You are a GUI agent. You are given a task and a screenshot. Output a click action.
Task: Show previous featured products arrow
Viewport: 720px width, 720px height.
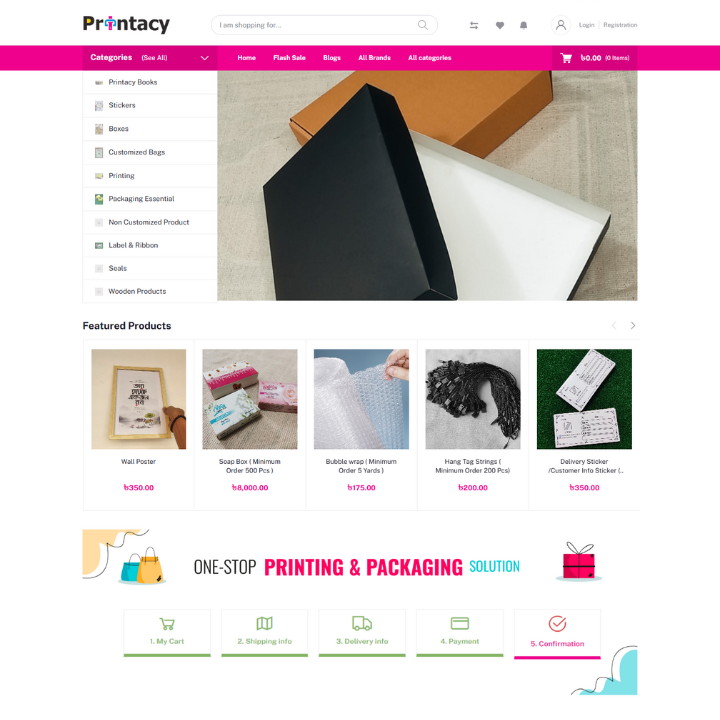click(x=614, y=326)
